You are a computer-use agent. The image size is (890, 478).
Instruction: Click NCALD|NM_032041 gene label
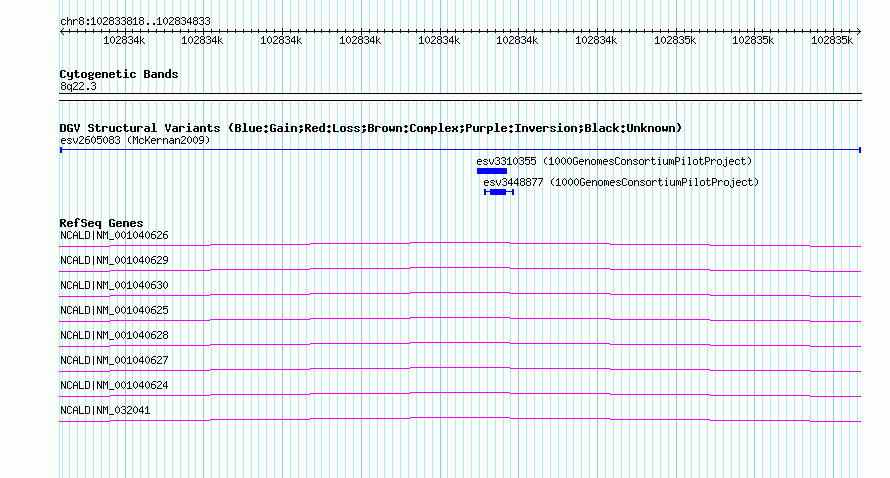tap(105, 410)
